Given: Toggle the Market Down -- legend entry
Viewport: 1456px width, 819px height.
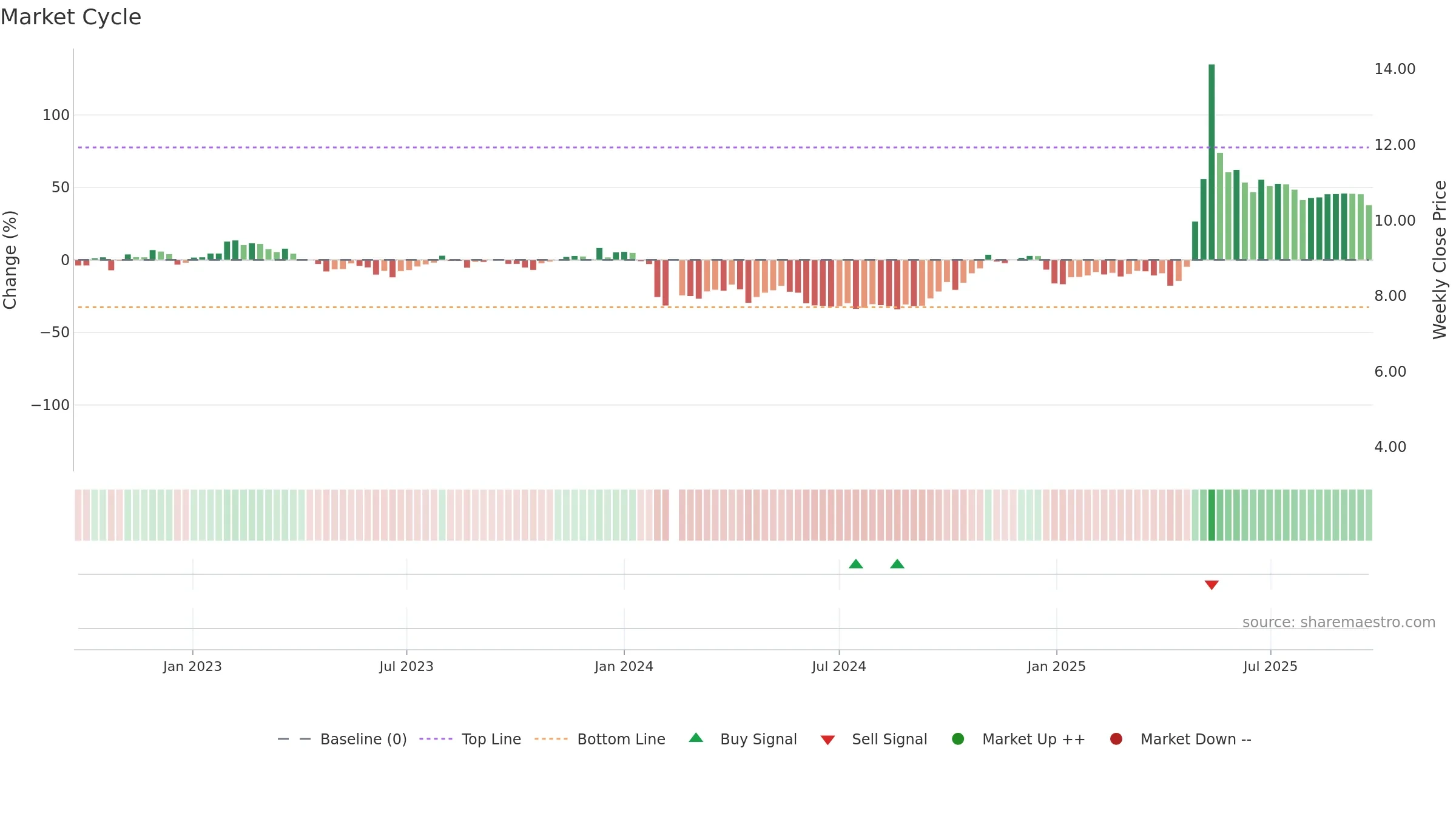Looking at the screenshot, I should (1181, 739).
